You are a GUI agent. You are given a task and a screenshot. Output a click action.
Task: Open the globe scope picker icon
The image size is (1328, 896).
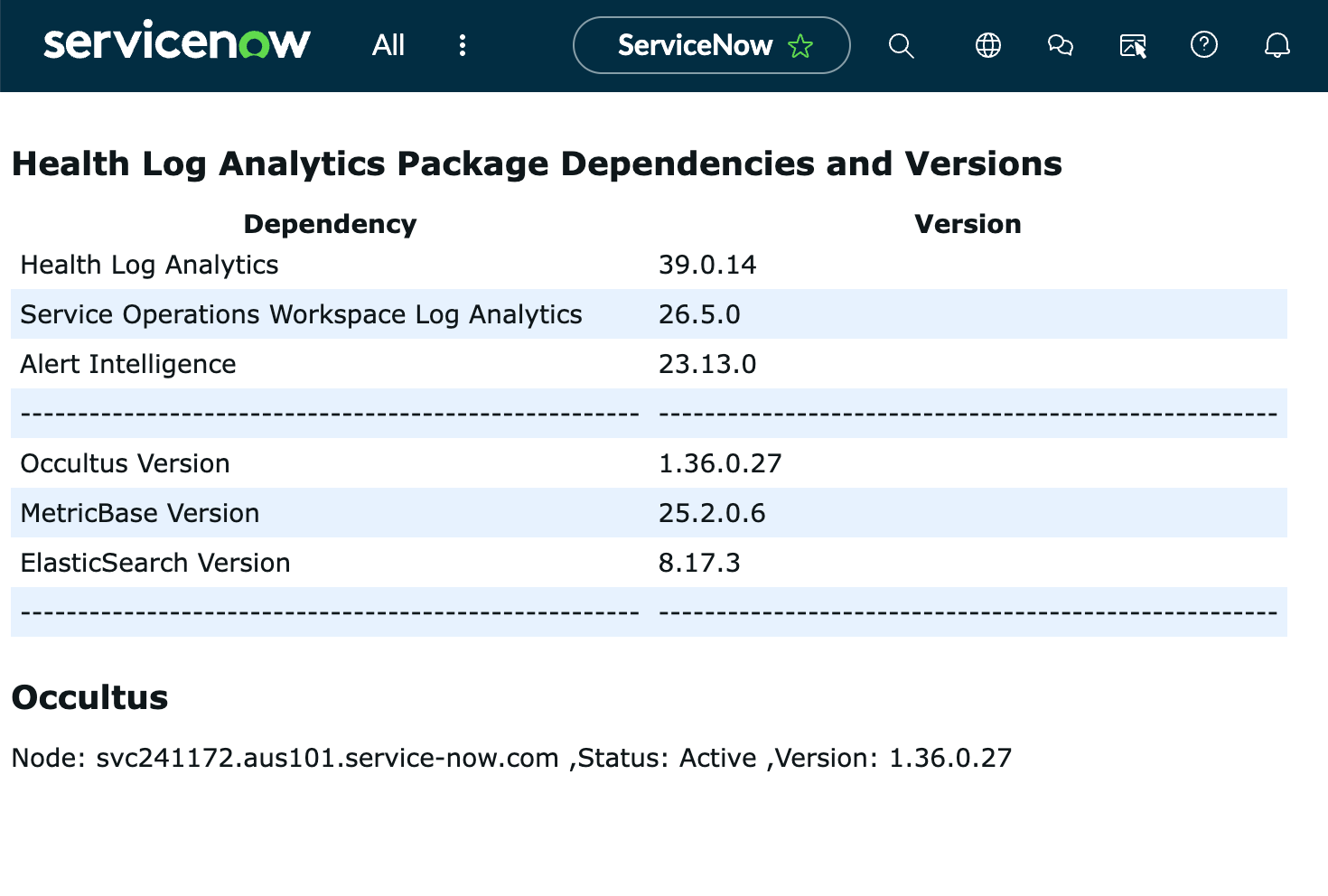[988, 45]
